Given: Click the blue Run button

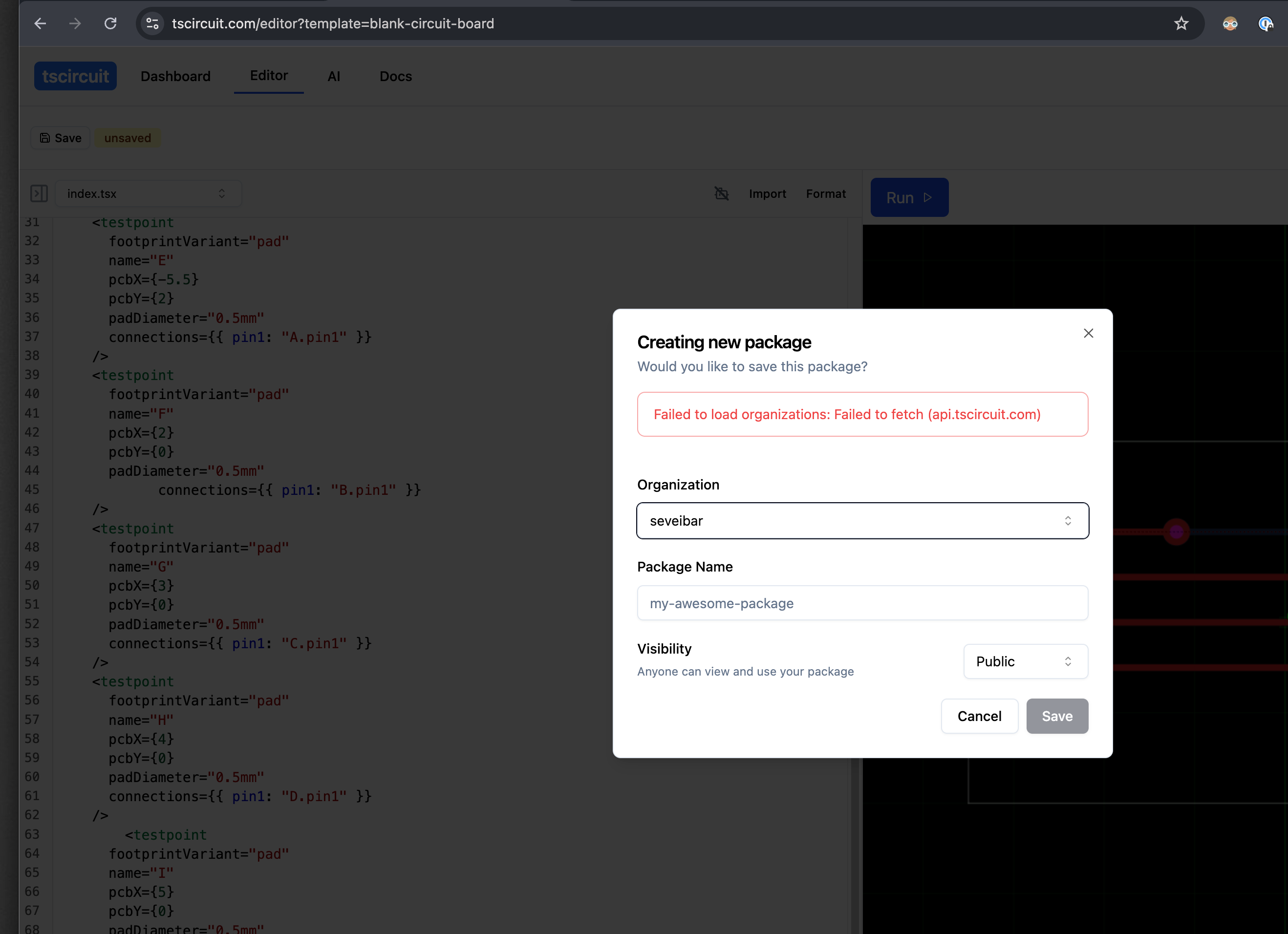Looking at the screenshot, I should 909,197.
